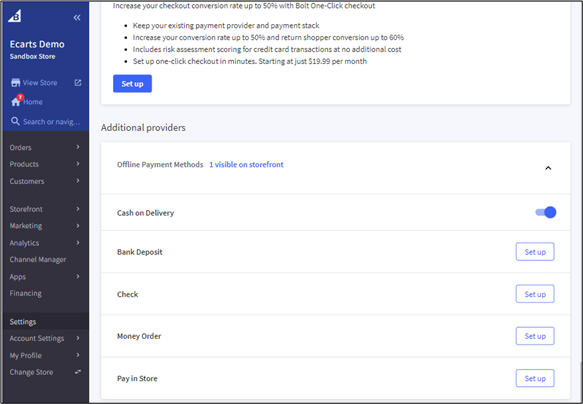Click the Ecarts Demo store name
583x404 pixels.
click(37, 44)
